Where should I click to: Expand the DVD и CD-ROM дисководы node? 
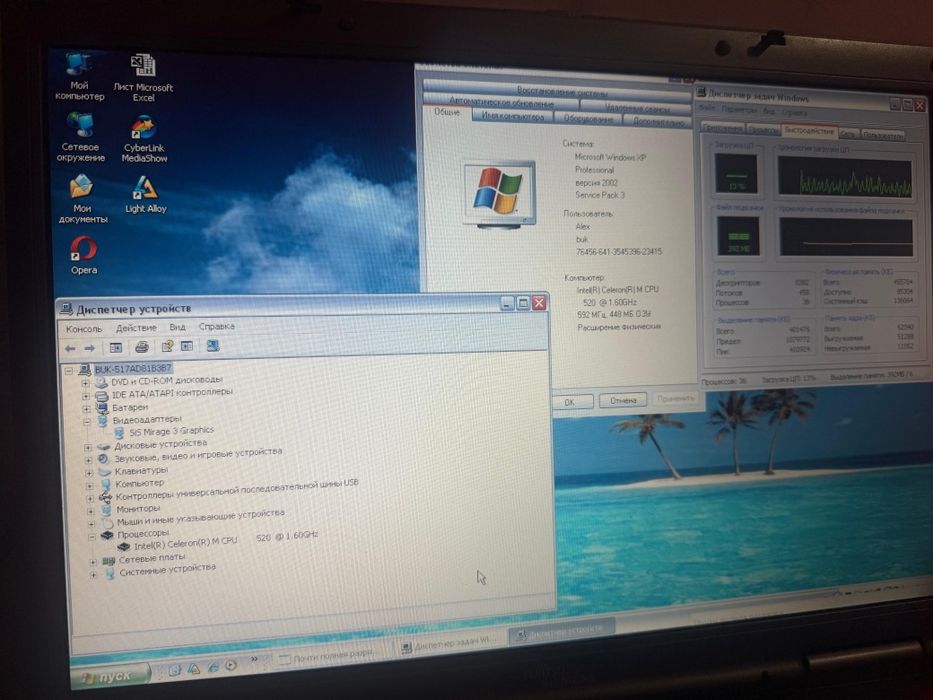[85, 382]
